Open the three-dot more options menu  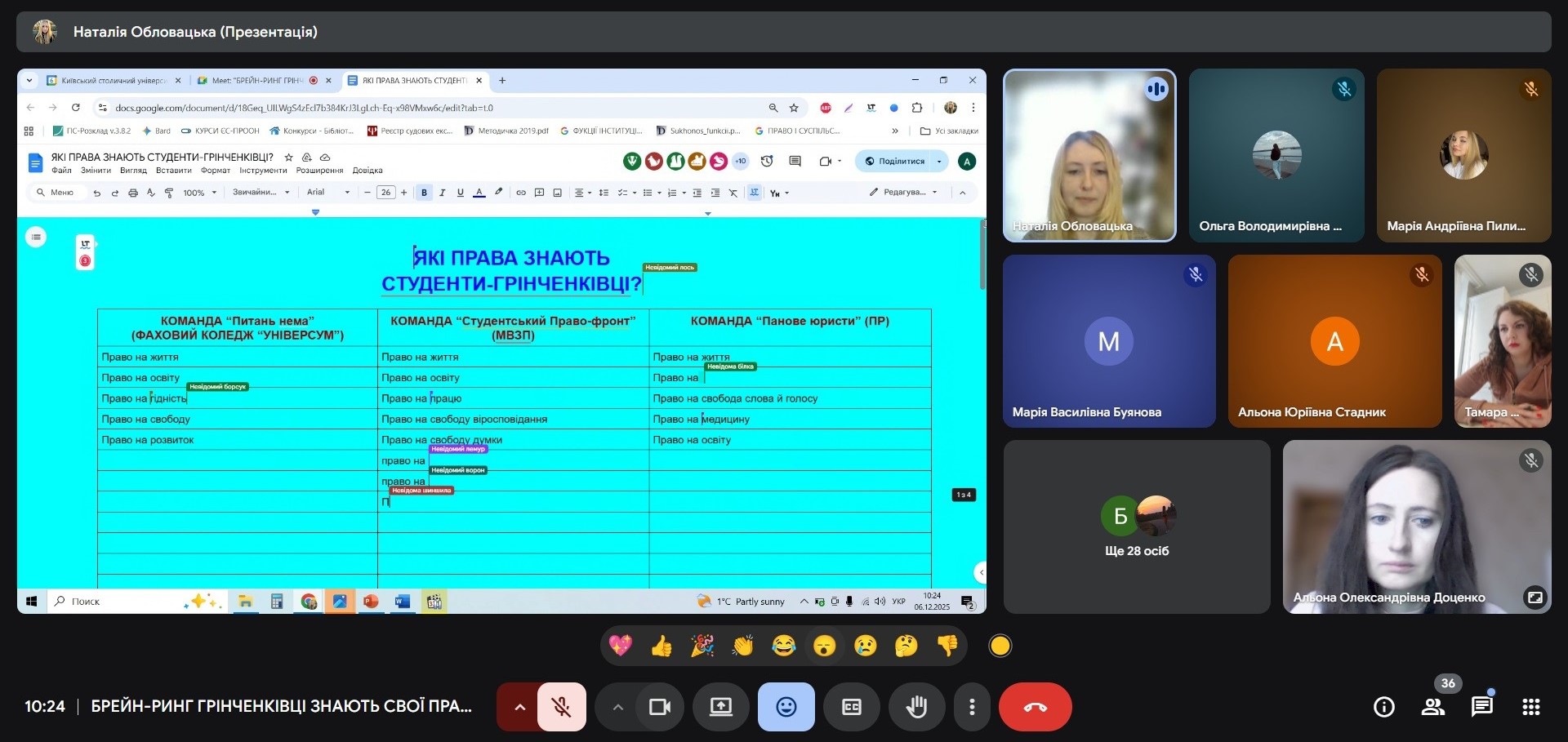click(x=972, y=707)
